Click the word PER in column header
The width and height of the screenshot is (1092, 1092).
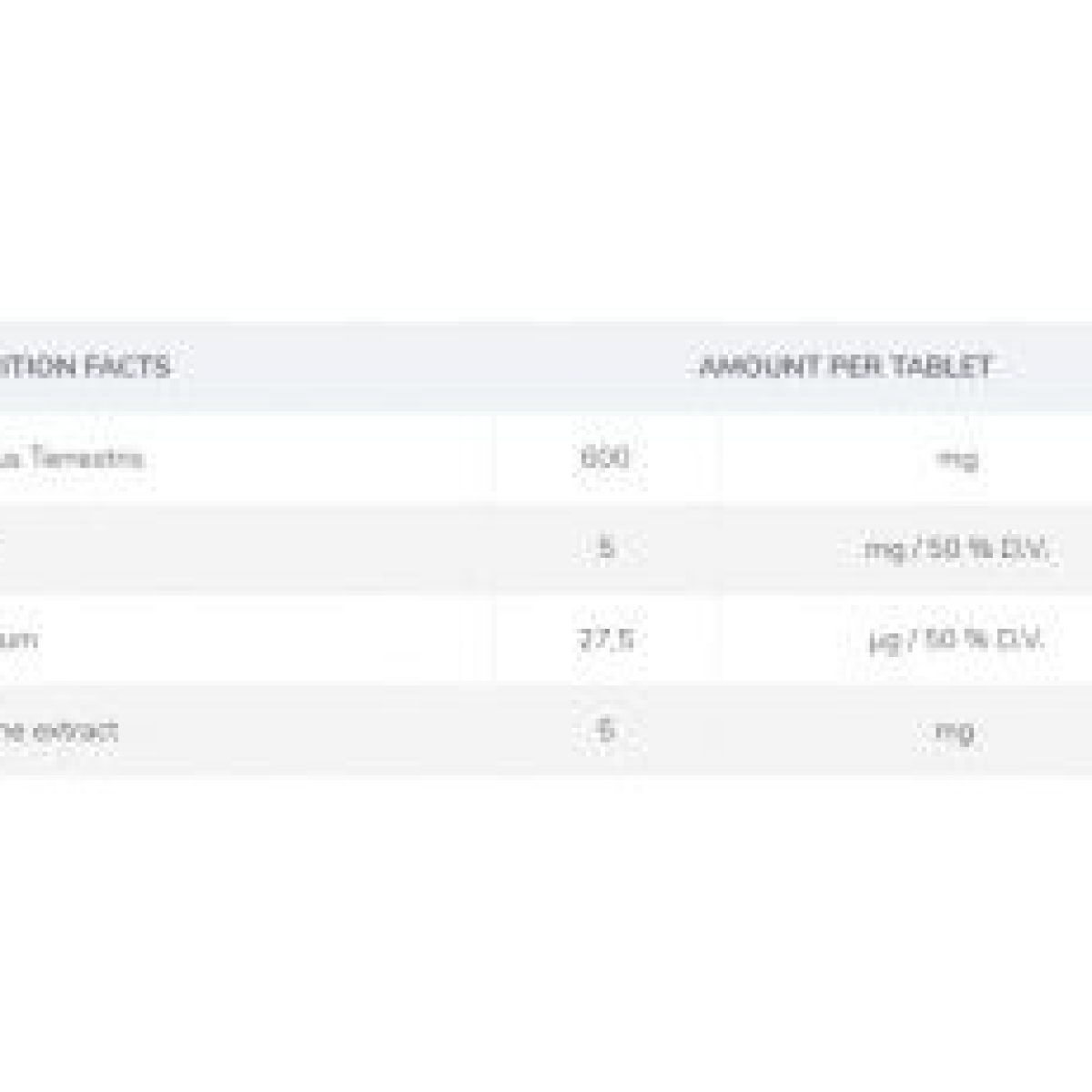tap(855, 367)
